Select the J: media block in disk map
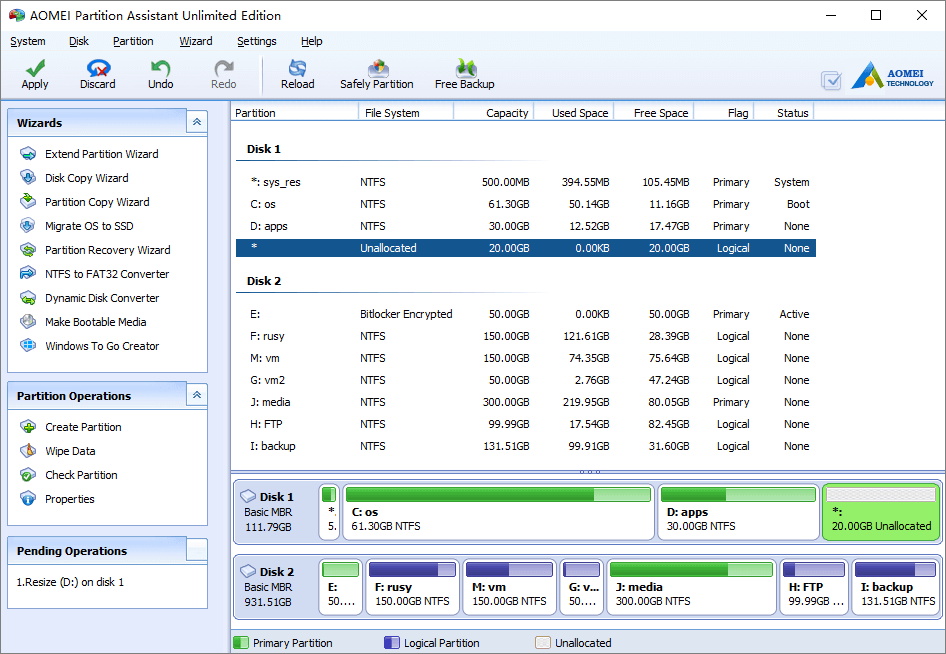The width and height of the screenshot is (946, 654). 691,586
